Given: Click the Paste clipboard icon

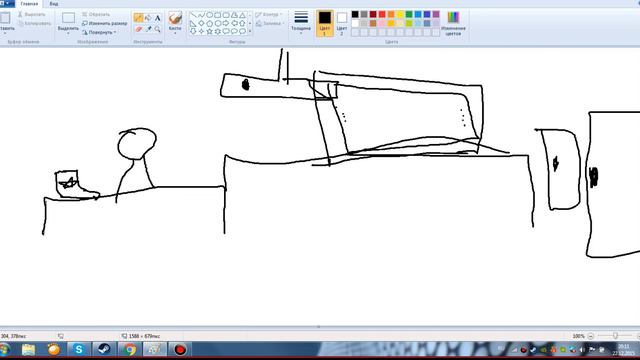Looking at the screenshot, I should click(5, 18).
